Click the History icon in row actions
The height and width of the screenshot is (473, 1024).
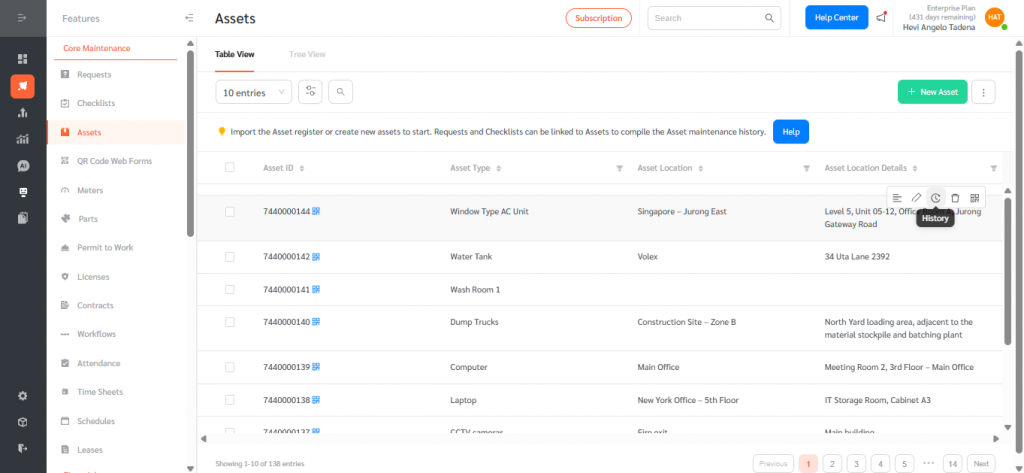click(936, 198)
